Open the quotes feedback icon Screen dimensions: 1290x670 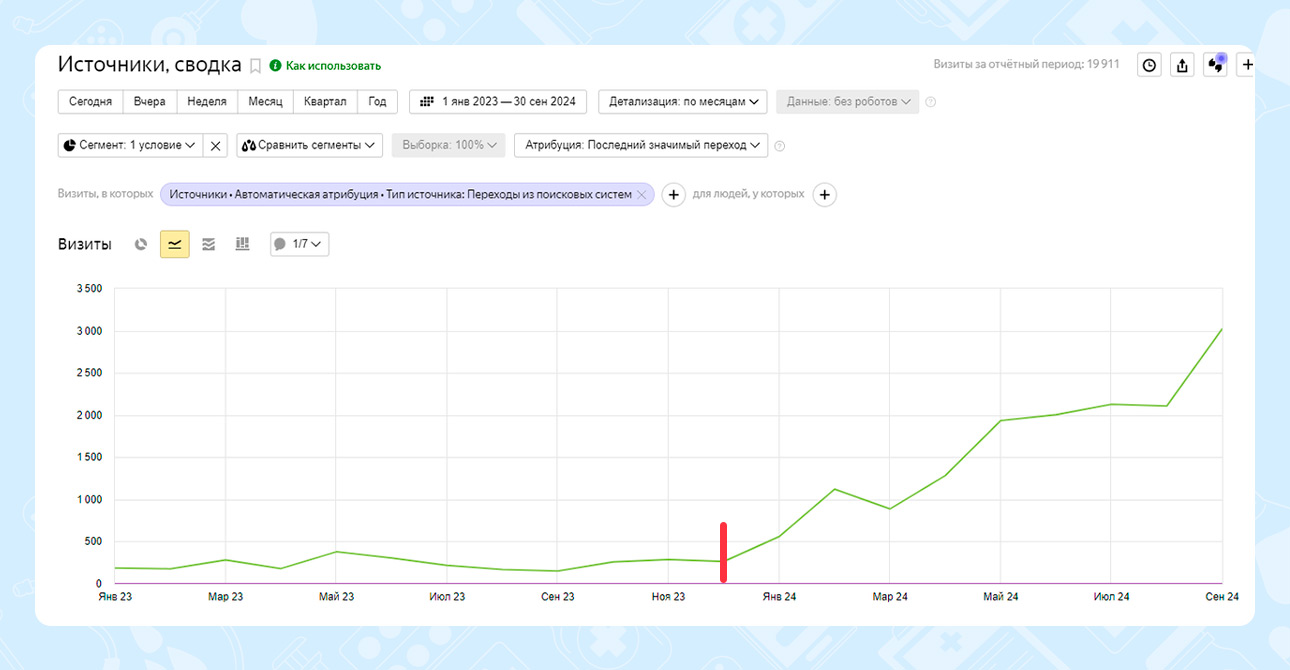pyautogui.click(x=1215, y=66)
